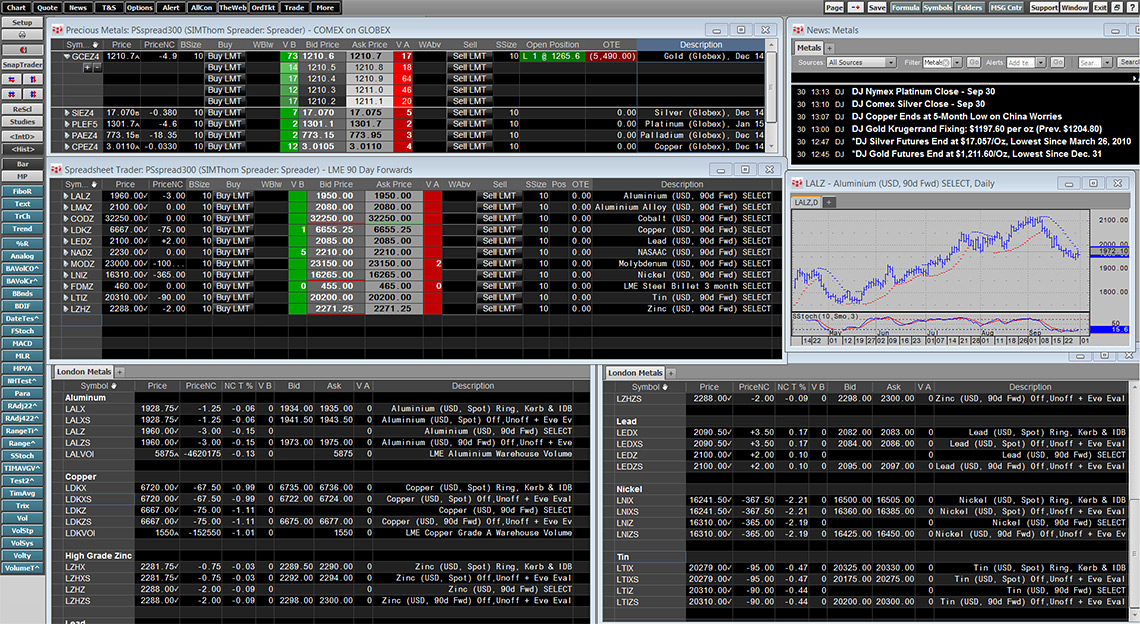Collapse the GCEZ4 gold row
The width and height of the screenshot is (1140, 624).
67,57
